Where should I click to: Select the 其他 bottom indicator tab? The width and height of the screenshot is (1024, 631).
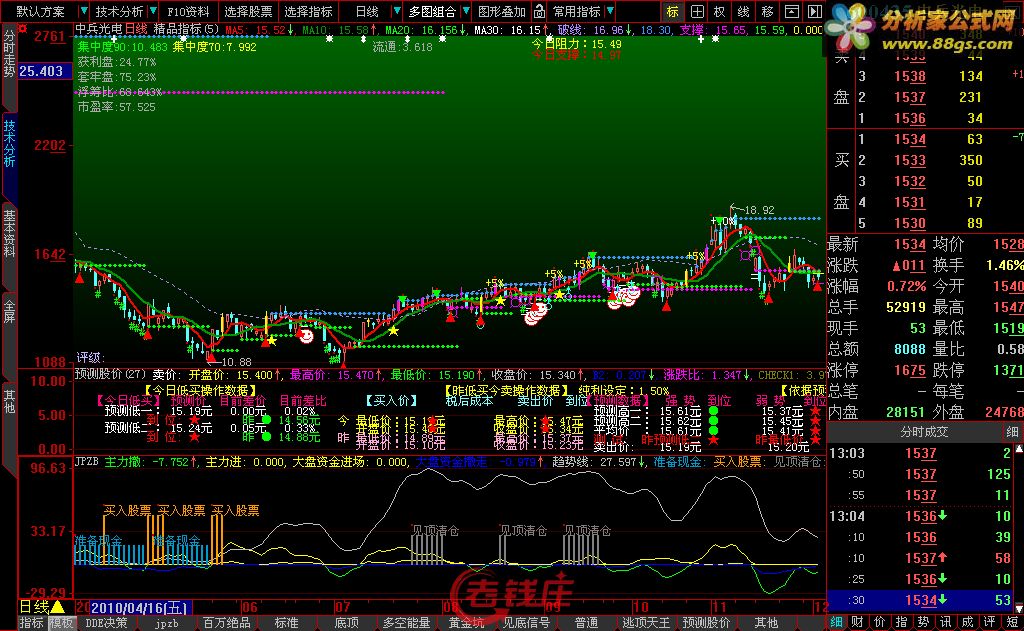(766, 623)
